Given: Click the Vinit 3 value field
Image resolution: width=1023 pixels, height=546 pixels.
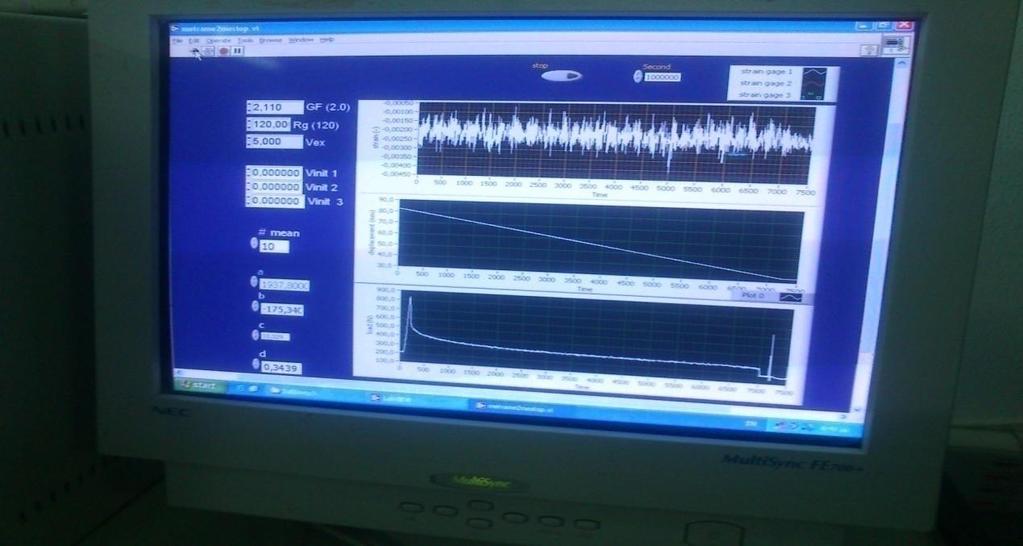Looking at the screenshot, I should (x=277, y=202).
